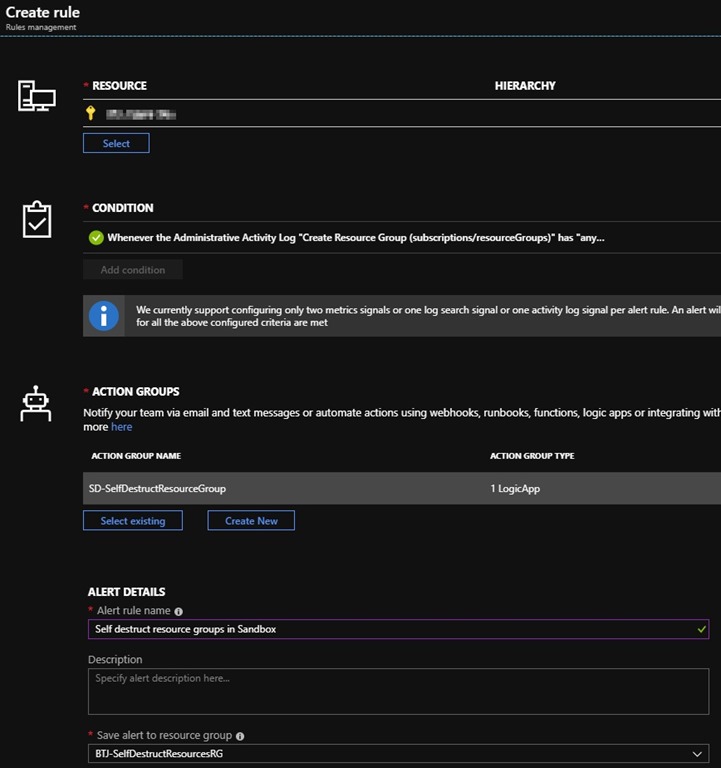Click the Action Group Name column header

click(x=136, y=456)
